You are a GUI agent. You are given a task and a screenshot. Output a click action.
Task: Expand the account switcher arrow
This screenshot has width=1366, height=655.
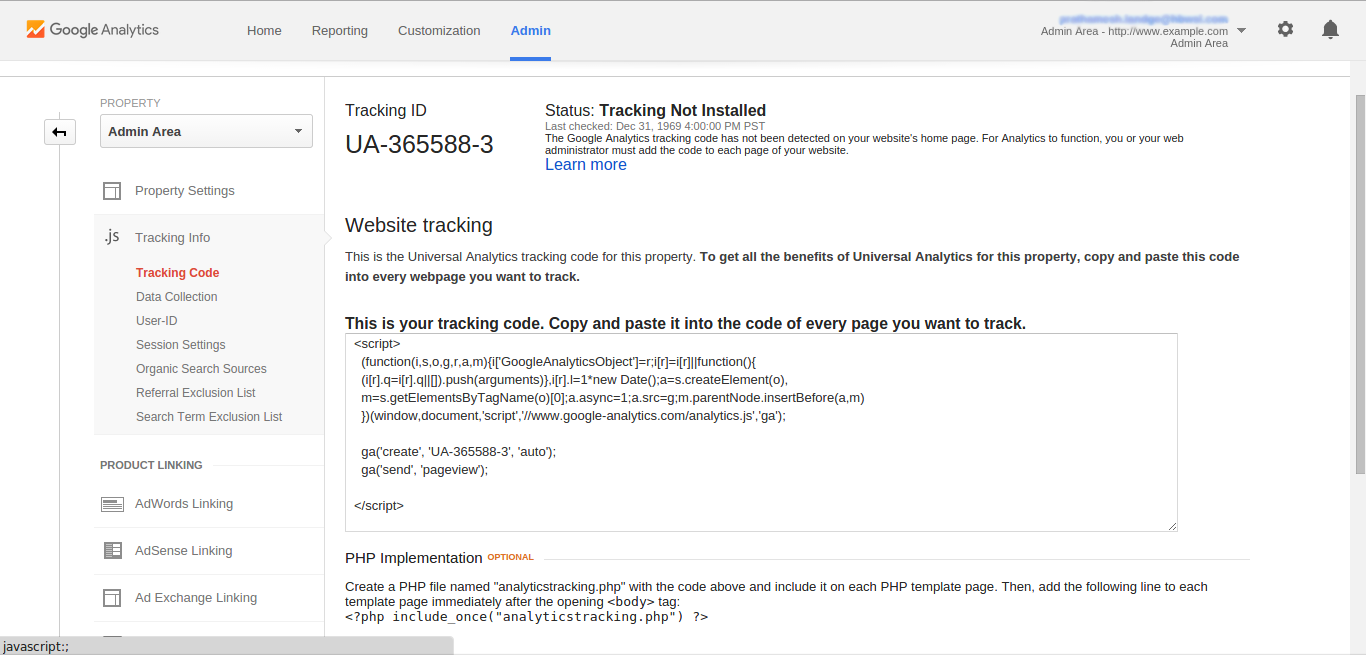coord(1241,30)
